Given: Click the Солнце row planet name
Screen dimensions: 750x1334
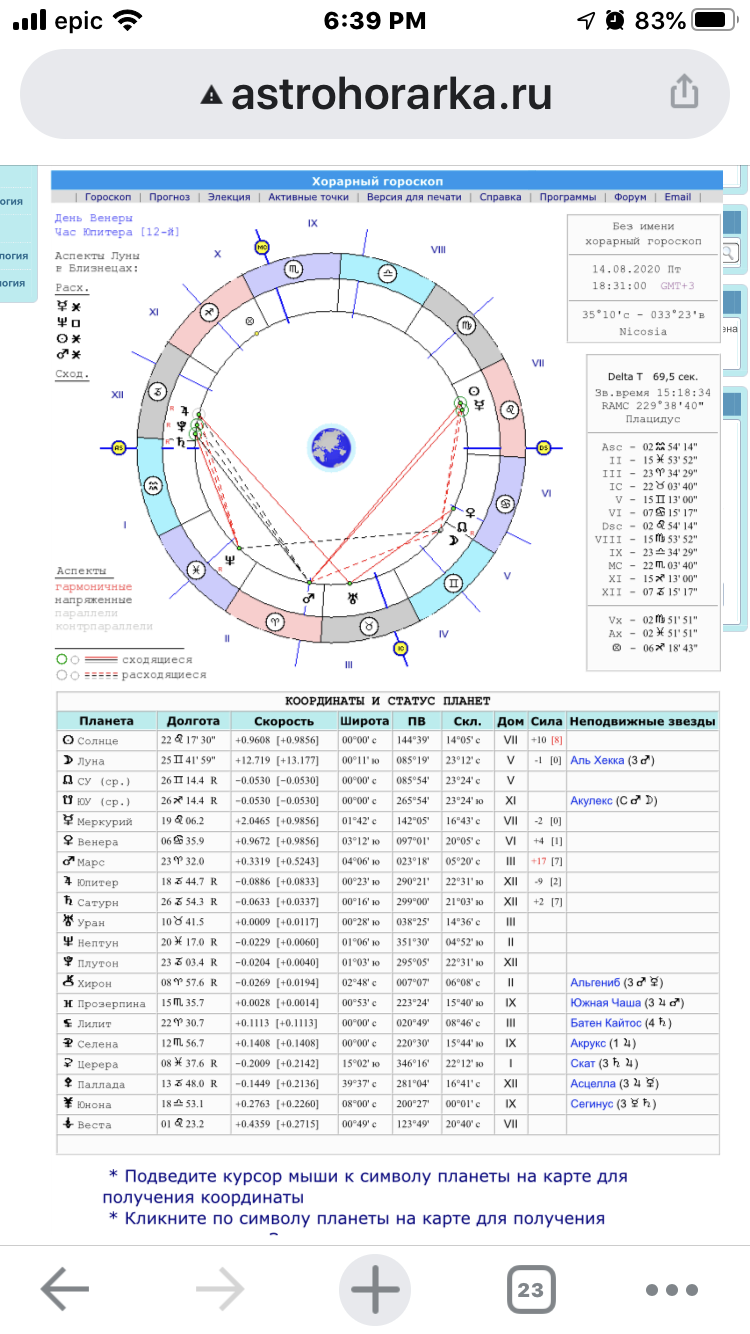Looking at the screenshot, I should 98,741.
